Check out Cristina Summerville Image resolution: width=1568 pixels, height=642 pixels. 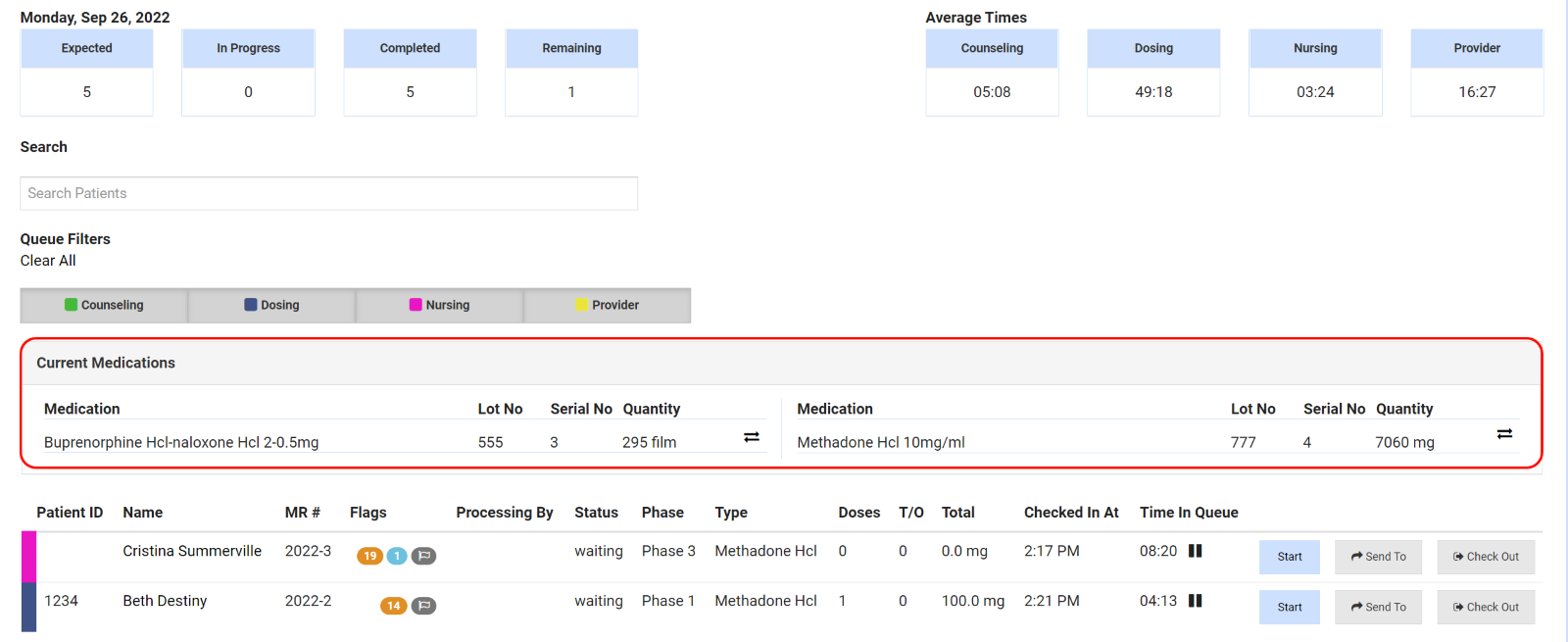tap(1486, 557)
